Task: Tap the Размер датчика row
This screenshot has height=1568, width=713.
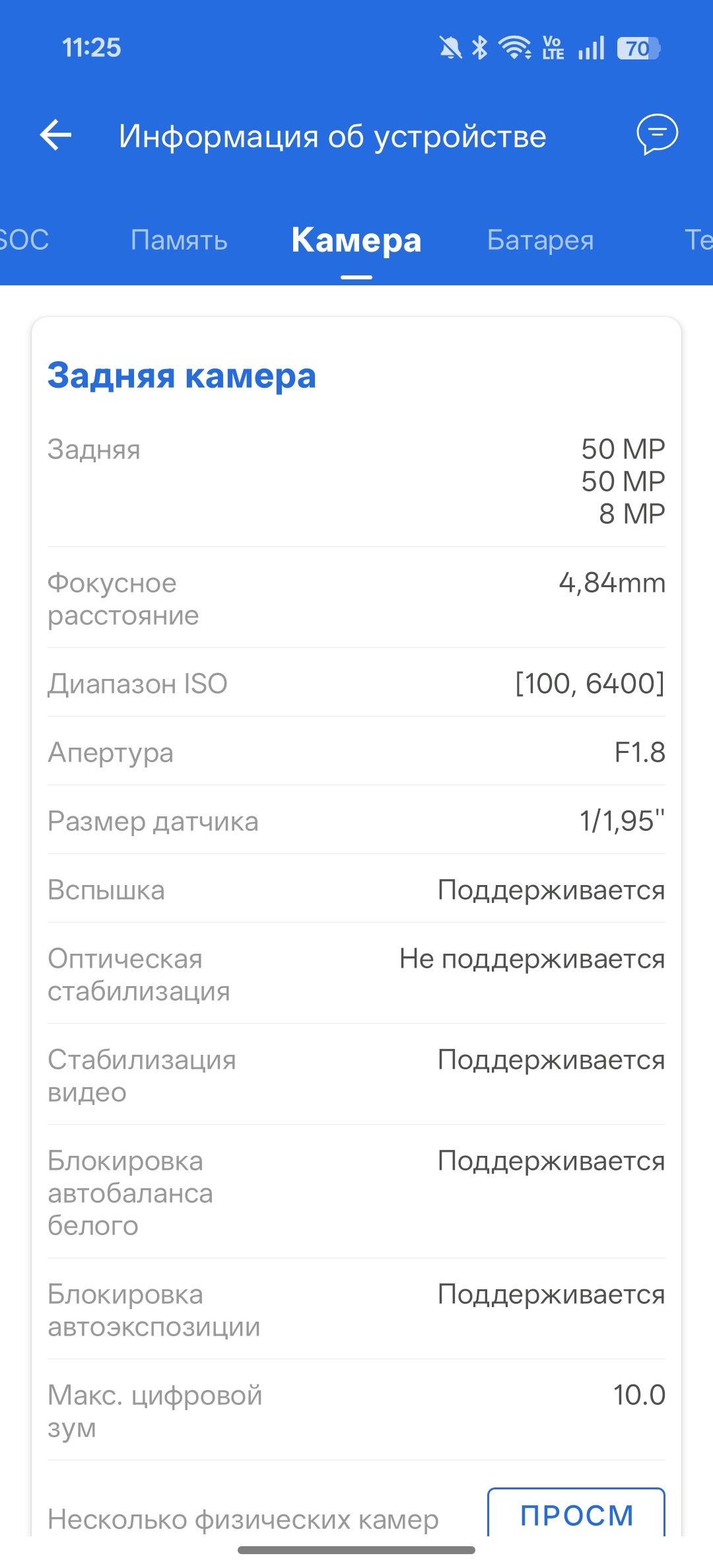Action: [356, 820]
